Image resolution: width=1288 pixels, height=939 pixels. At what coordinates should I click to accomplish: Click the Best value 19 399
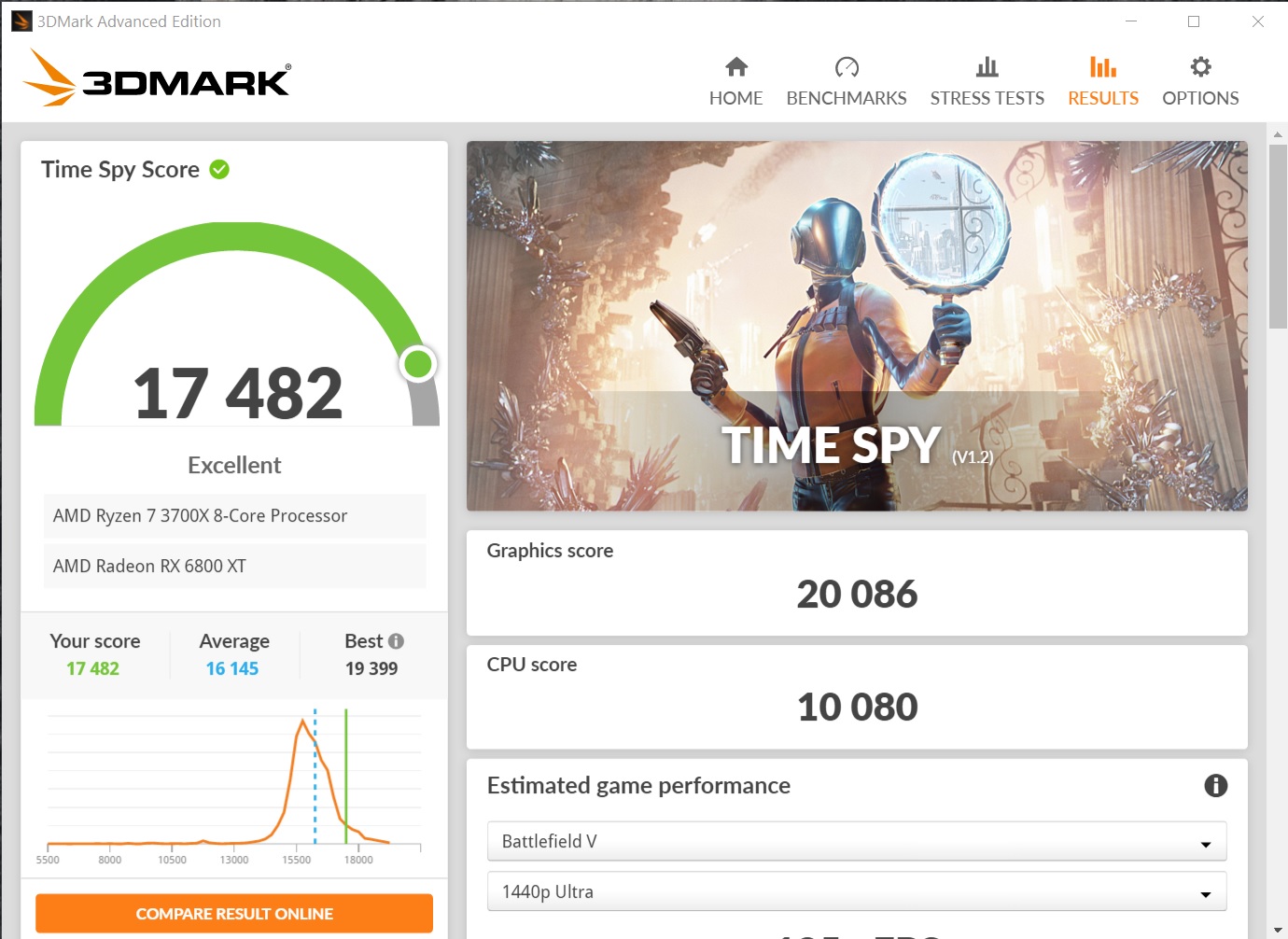click(x=371, y=668)
